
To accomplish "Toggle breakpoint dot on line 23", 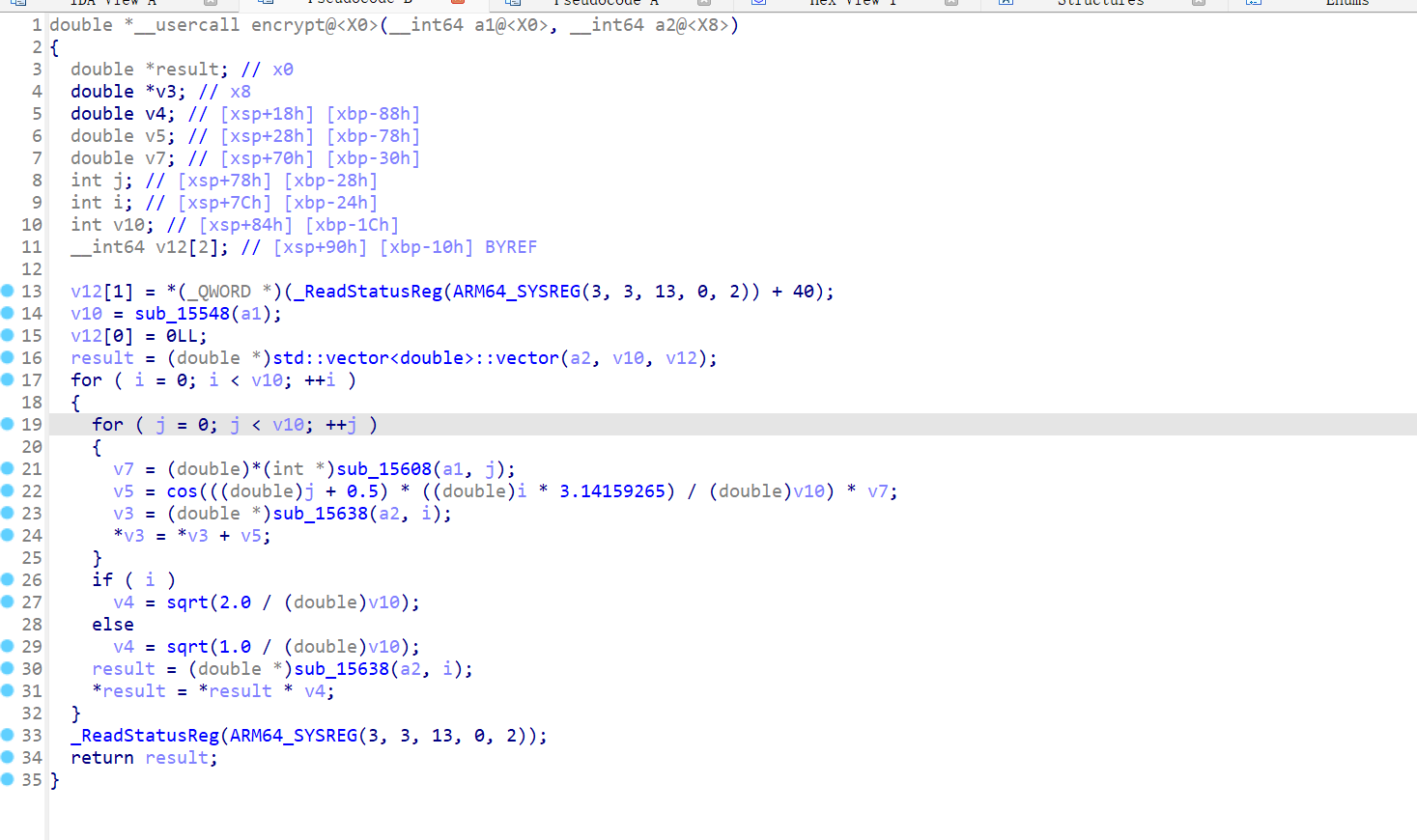I will point(8,513).
